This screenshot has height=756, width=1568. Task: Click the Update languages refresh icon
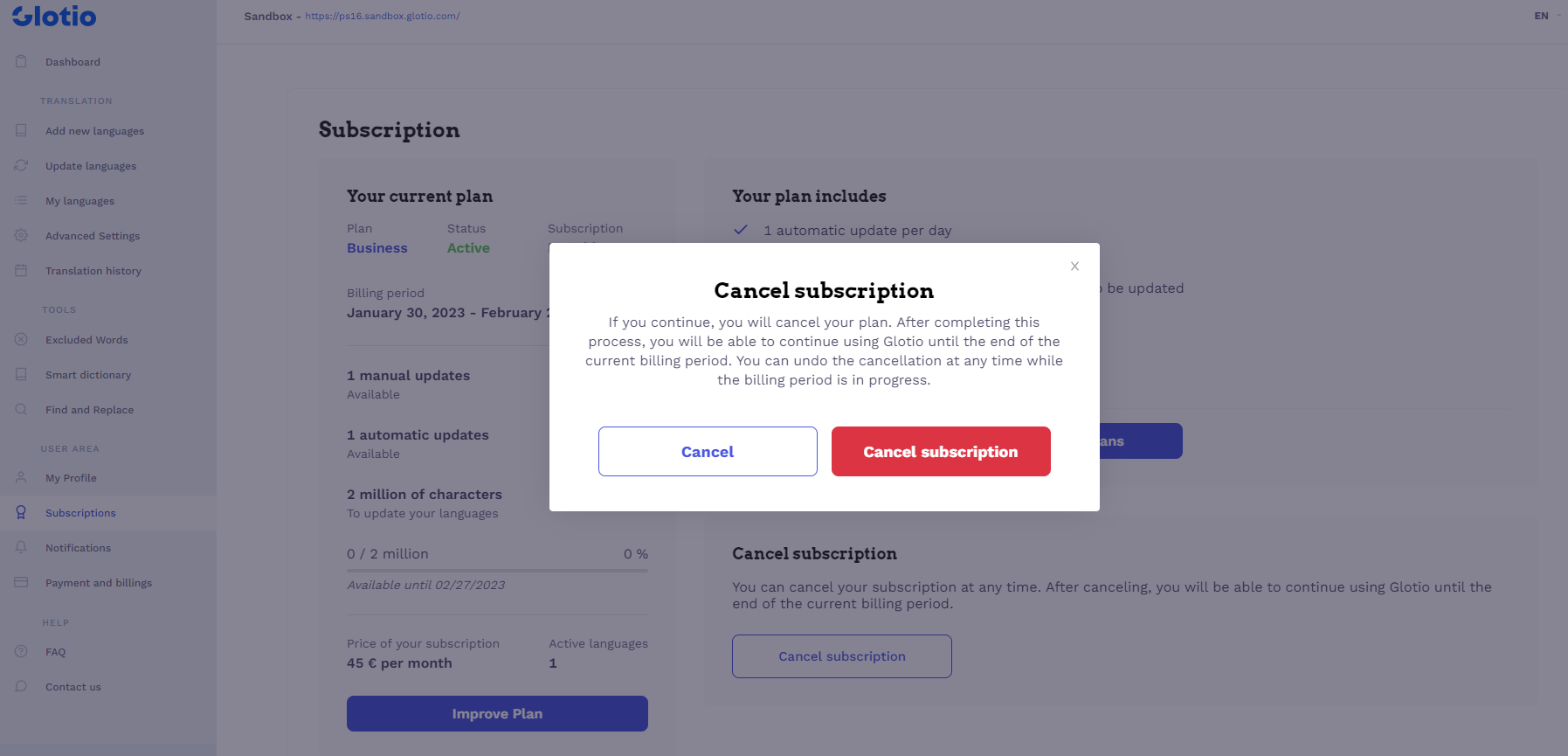pyautogui.click(x=21, y=165)
